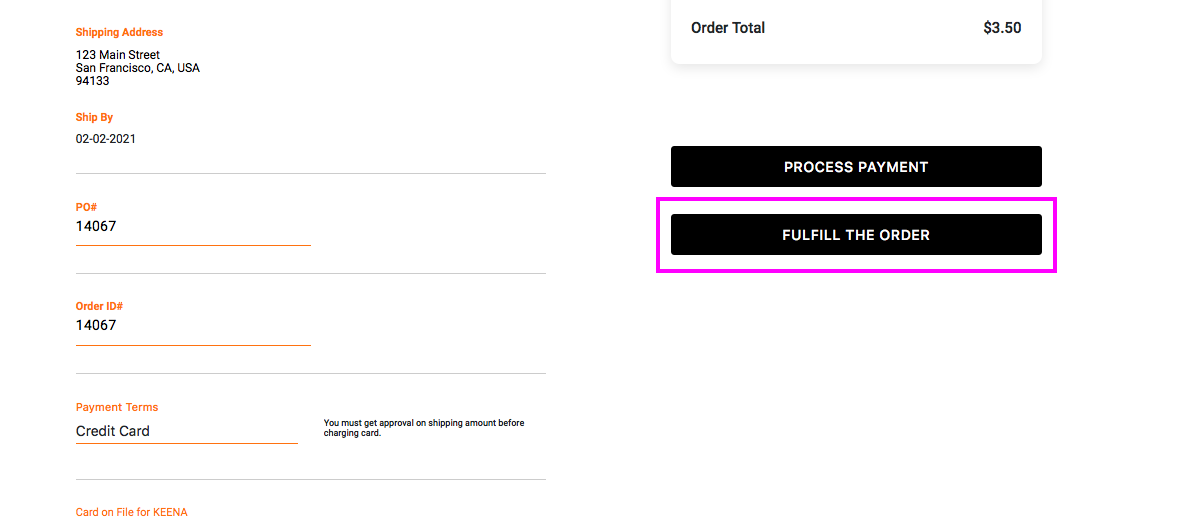Click the Card on File for KEENA heading

(x=132, y=512)
